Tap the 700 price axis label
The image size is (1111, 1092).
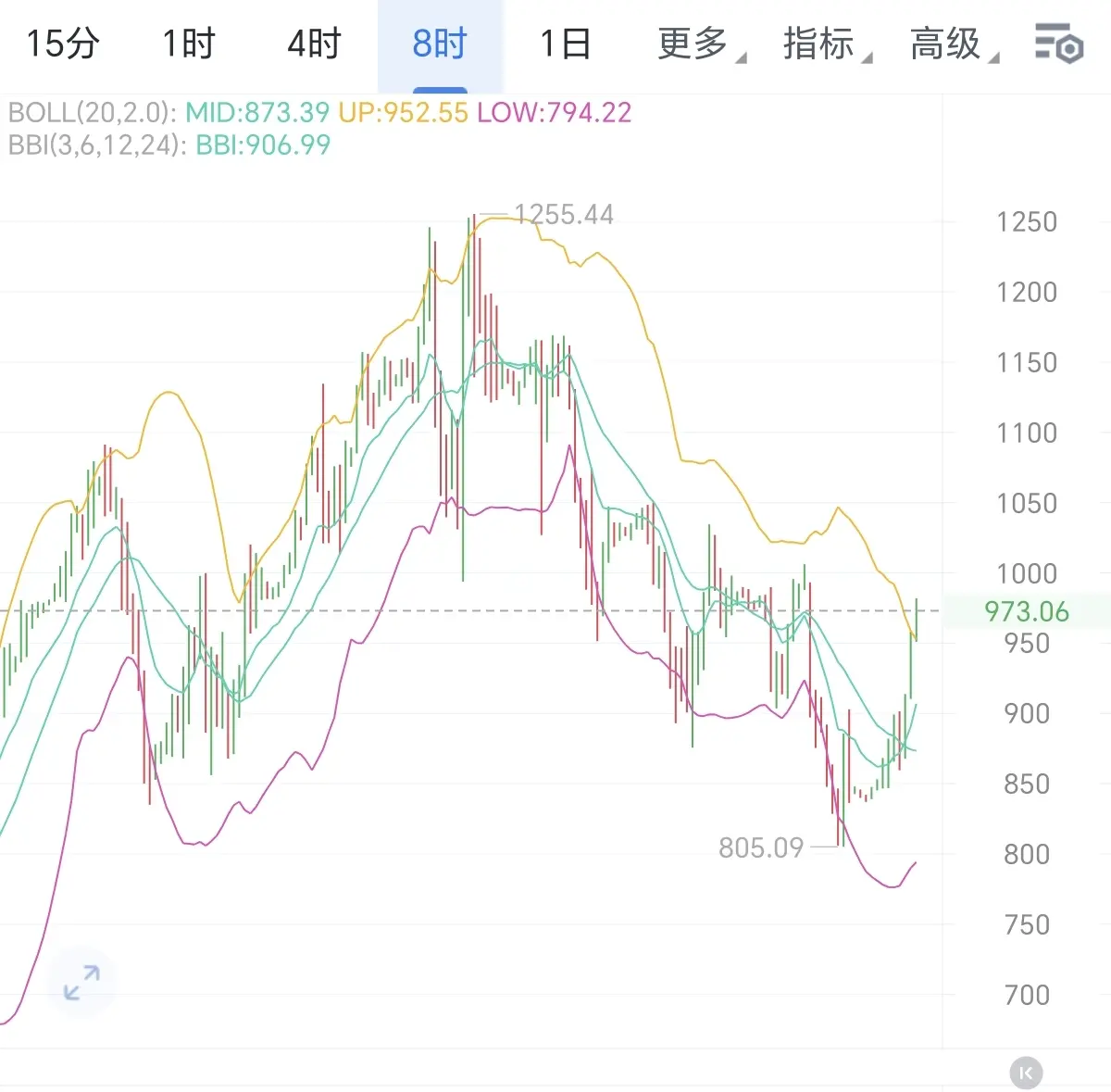[1027, 996]
